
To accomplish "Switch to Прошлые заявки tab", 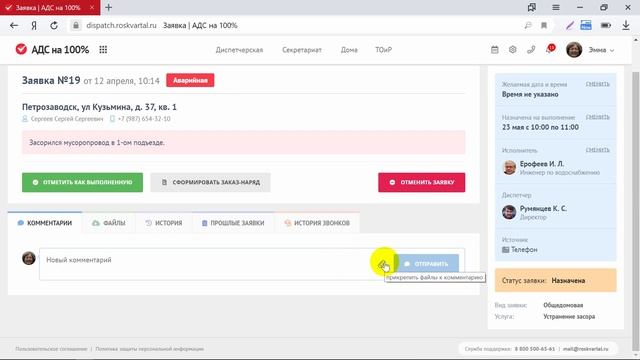I will pos(233,223).
